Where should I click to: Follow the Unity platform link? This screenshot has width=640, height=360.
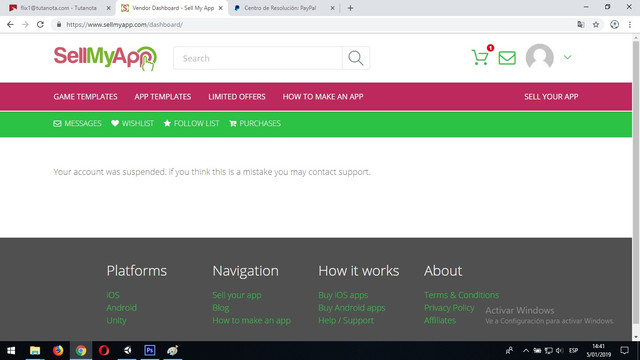click(x=116, y=320)
